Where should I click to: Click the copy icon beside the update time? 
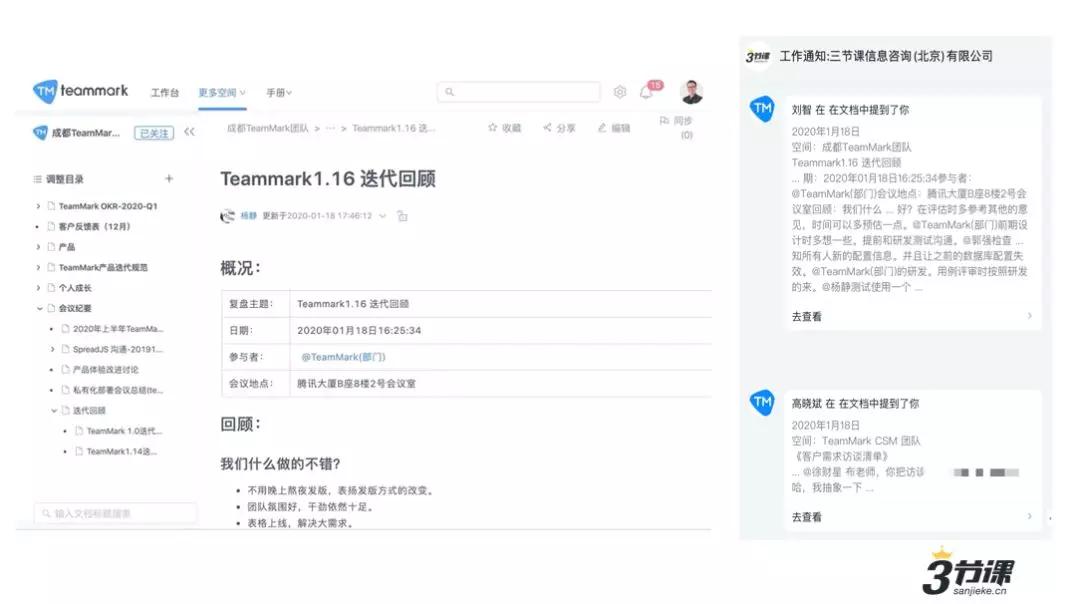click(x=402, y=216)
